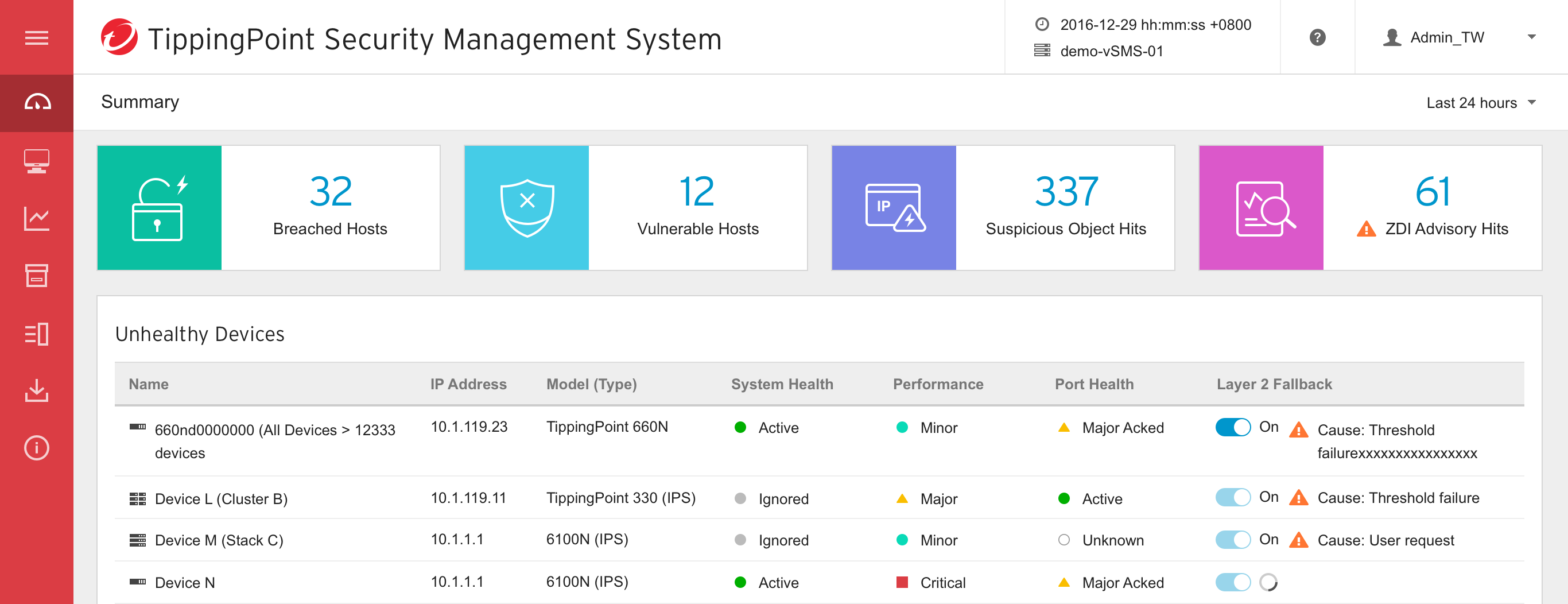The height and width of the screenshot is (604, 1568).
Task: Click the Summary page heading
Action: 140,102
